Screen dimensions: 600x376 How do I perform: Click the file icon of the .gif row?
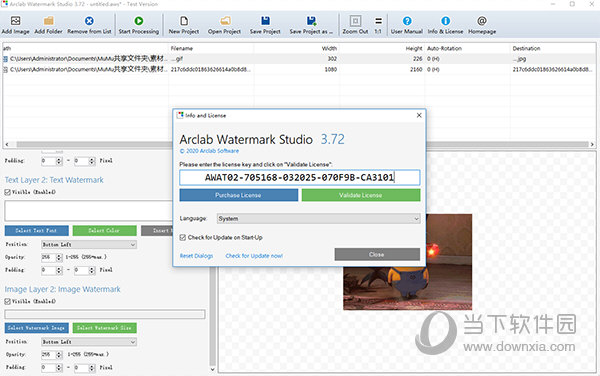[5, 59]
